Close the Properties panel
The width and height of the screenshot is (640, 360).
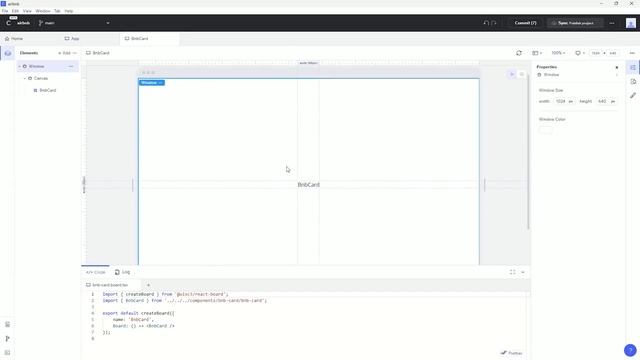[x=617, y=67]
